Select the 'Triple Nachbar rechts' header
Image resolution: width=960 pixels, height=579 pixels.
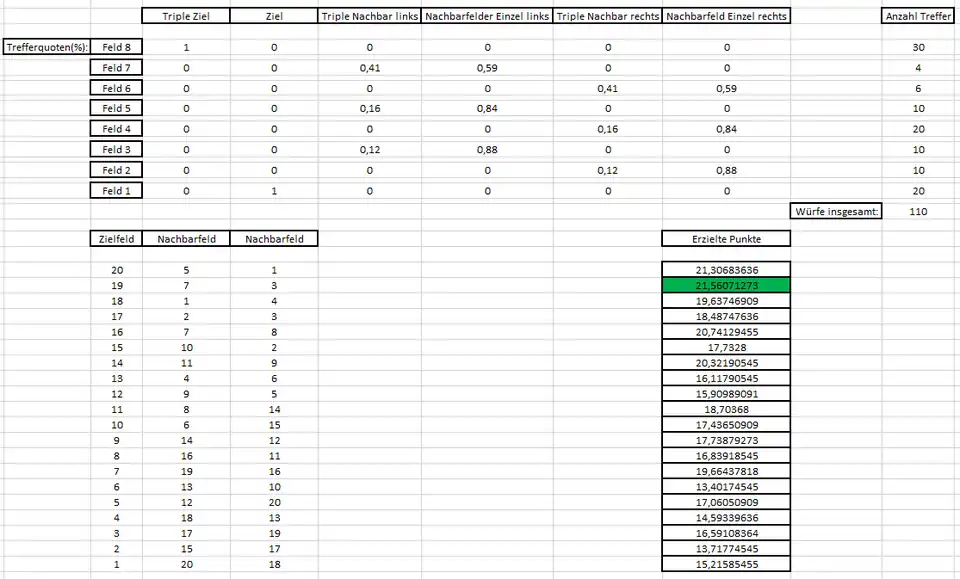pyautogui.click(x=608, y=16)
